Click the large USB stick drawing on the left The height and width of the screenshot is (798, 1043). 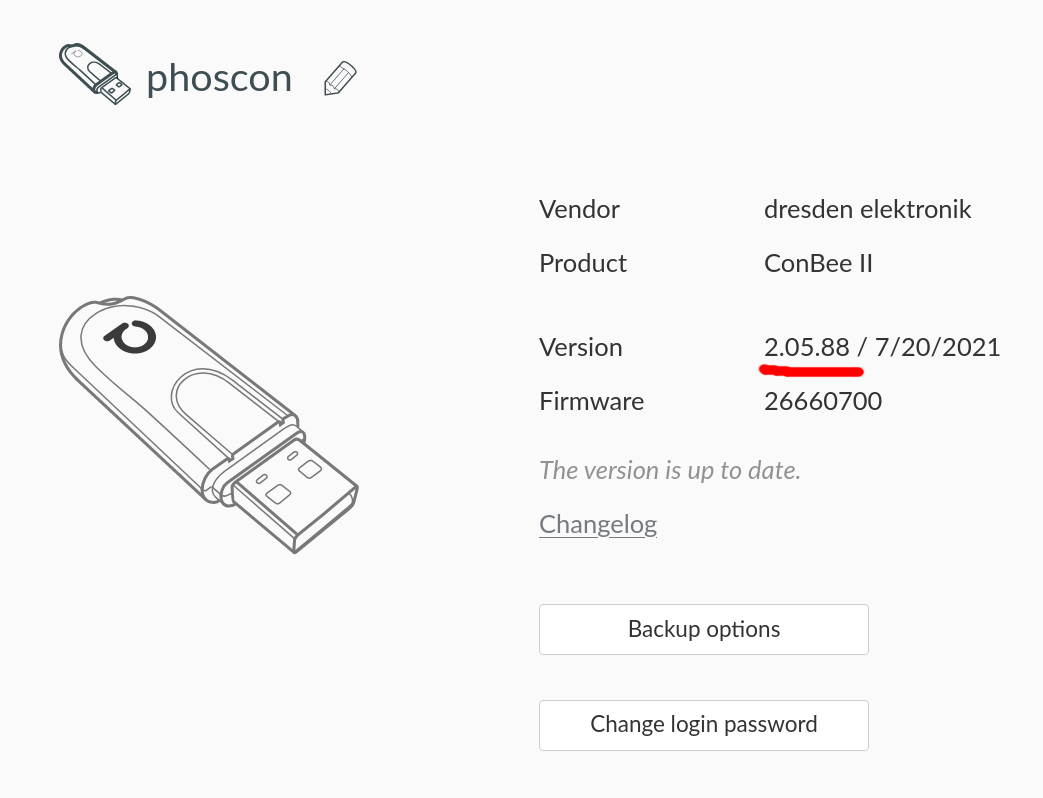point(210,420)
